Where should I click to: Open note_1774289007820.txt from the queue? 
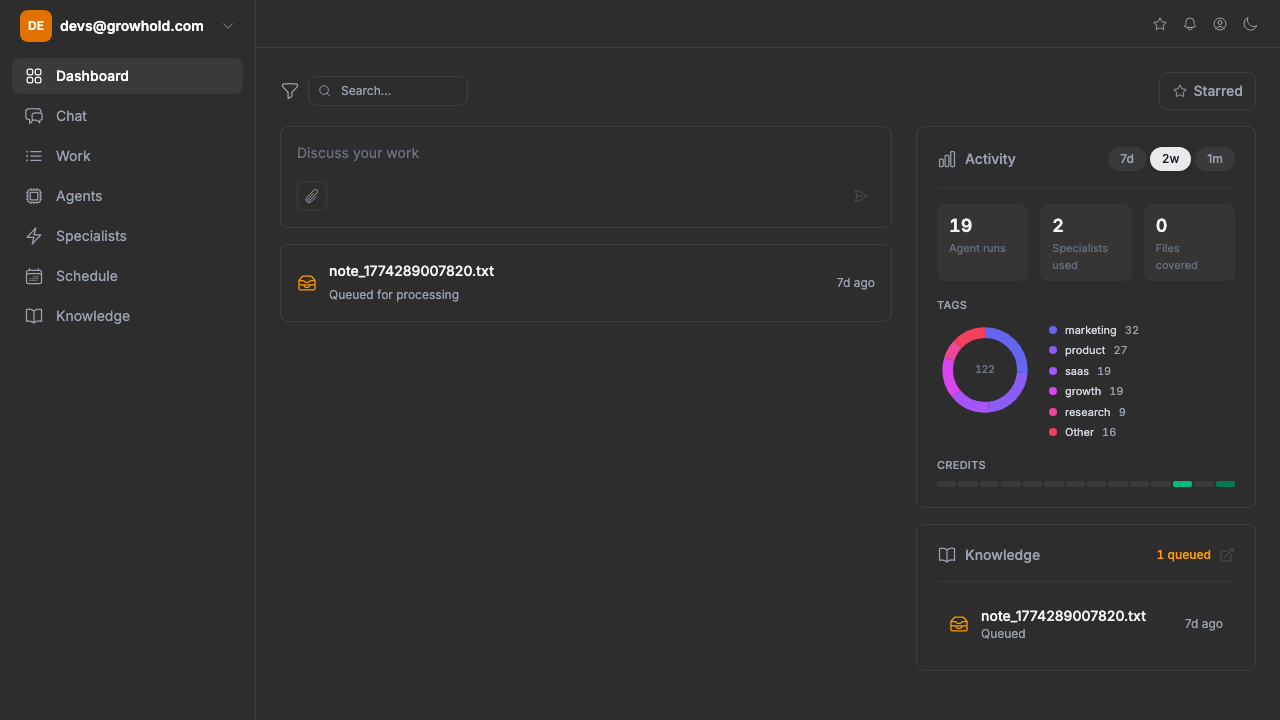point(410,271)
